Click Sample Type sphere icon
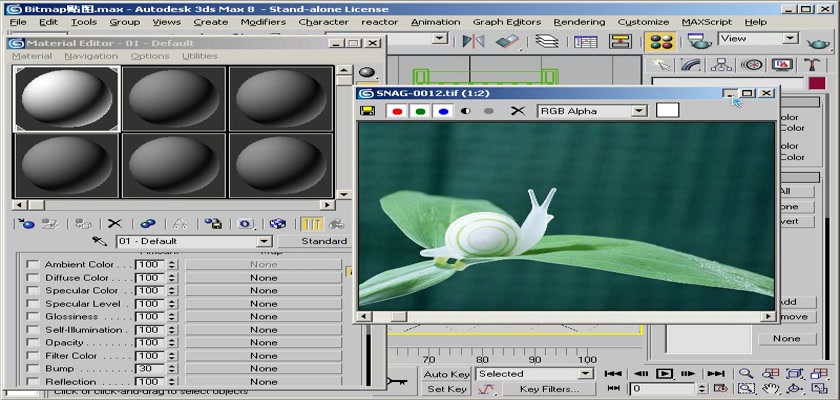 (367, 72)
